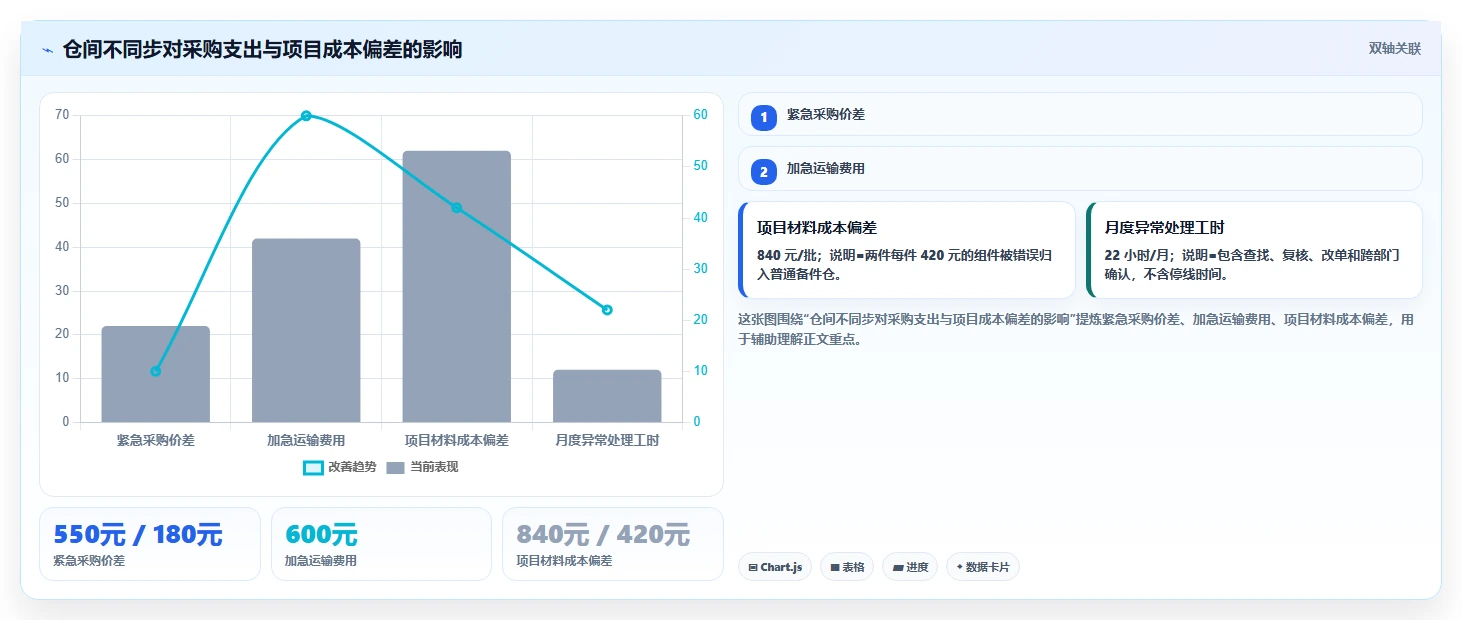The image size is (1462, 620).
Task: Click left axis value 70
Action: pos(62,115)
